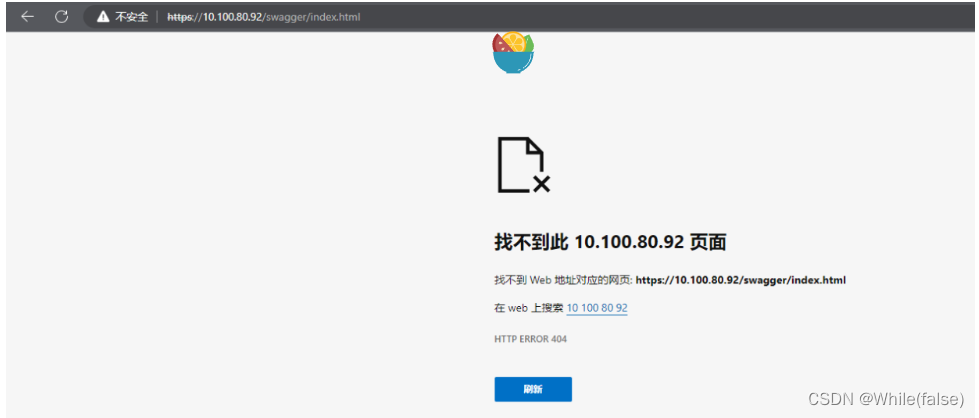Open the 10 100 80 92 web search link
The image size is (979, 418).
597,308
